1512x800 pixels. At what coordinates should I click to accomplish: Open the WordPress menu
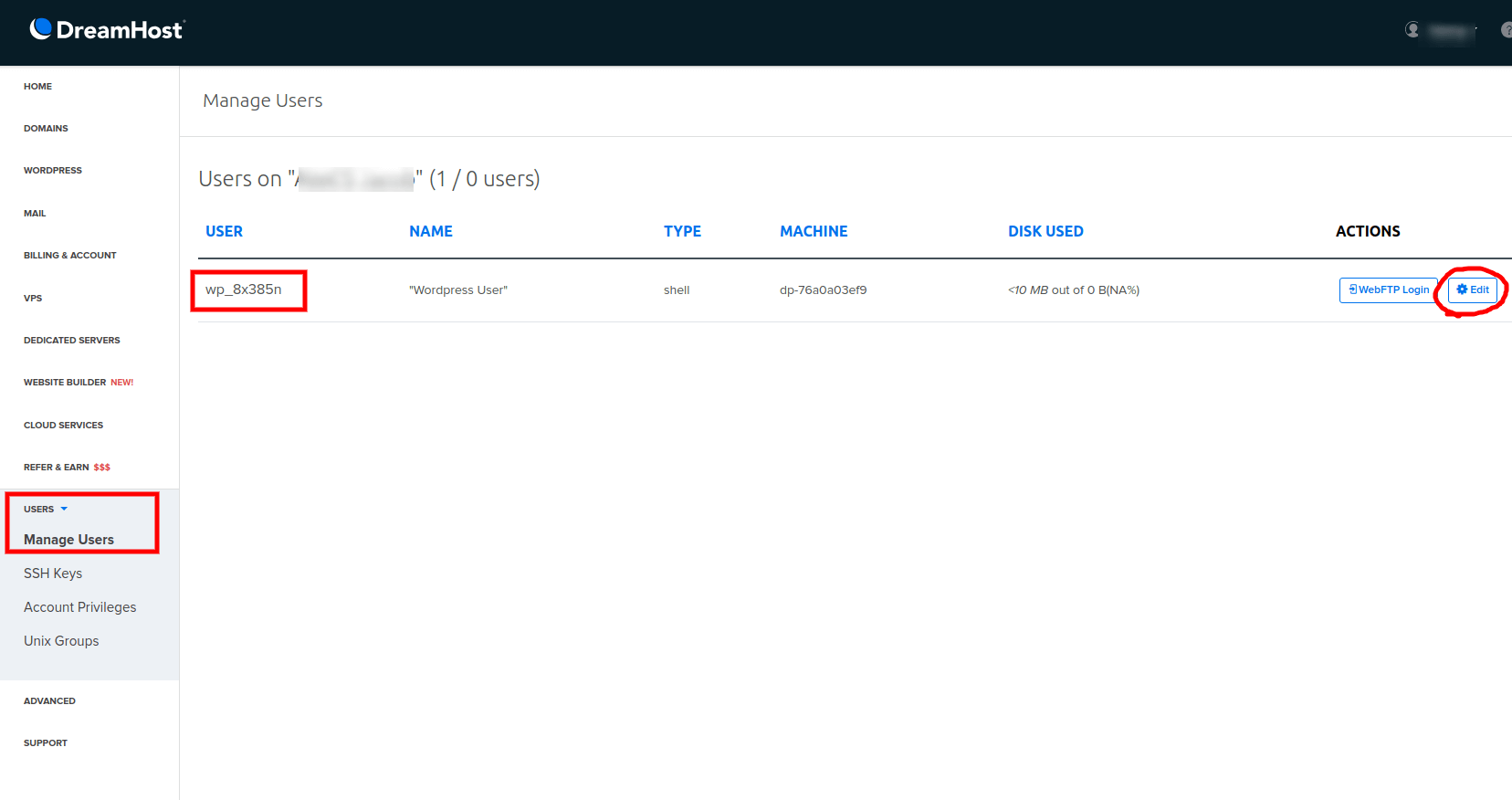tap(53, 171)
